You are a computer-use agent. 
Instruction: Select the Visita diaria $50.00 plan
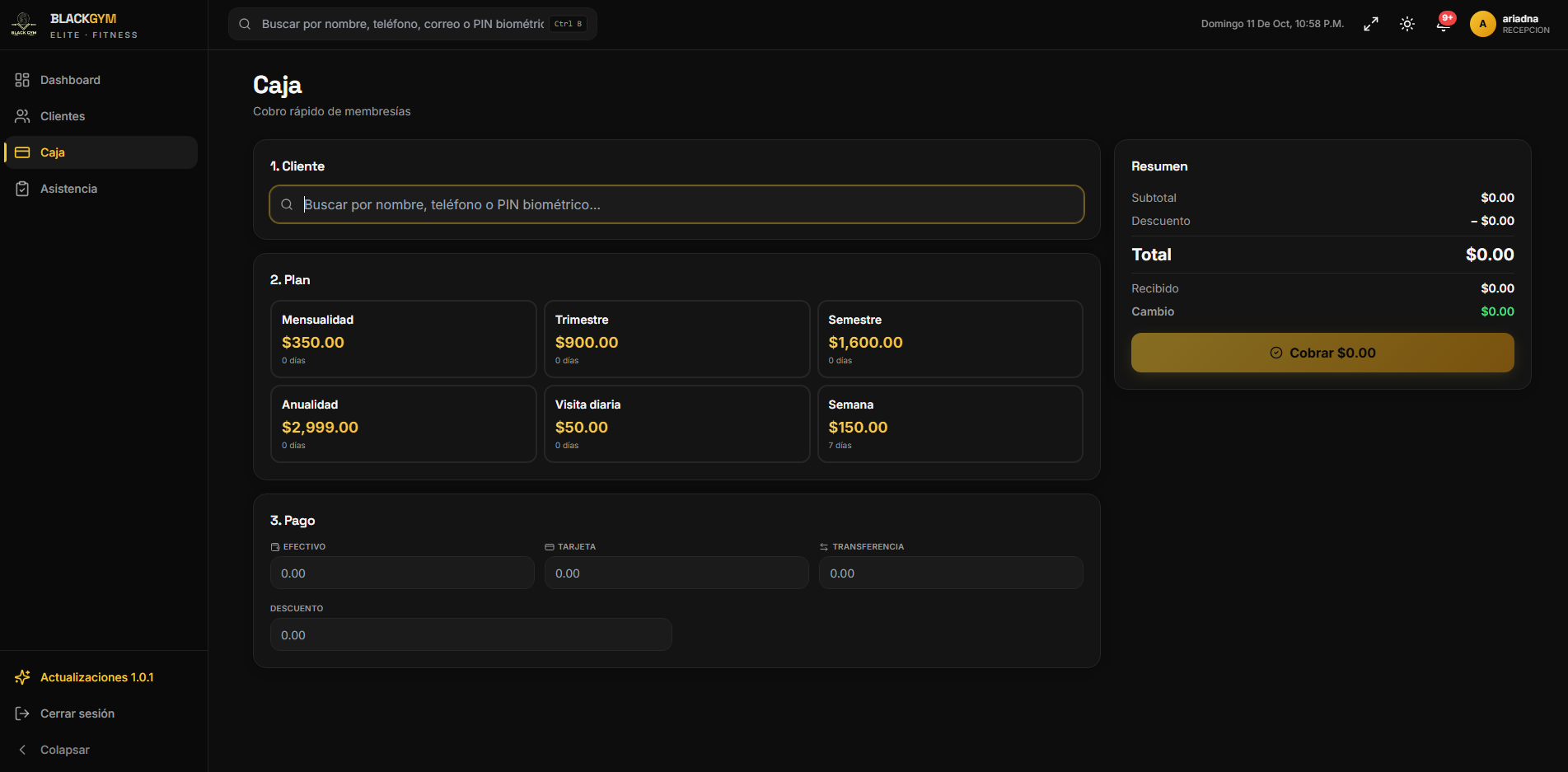coord(677,423)
